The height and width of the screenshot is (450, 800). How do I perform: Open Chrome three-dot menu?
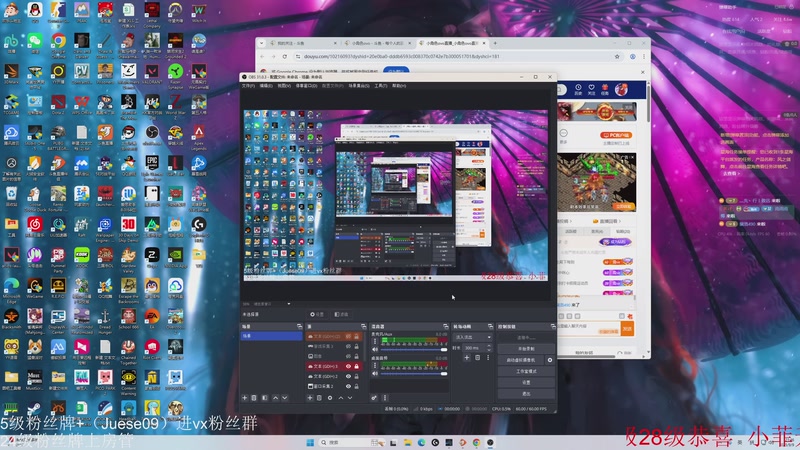pyautogui.click(x=644, y=57)
